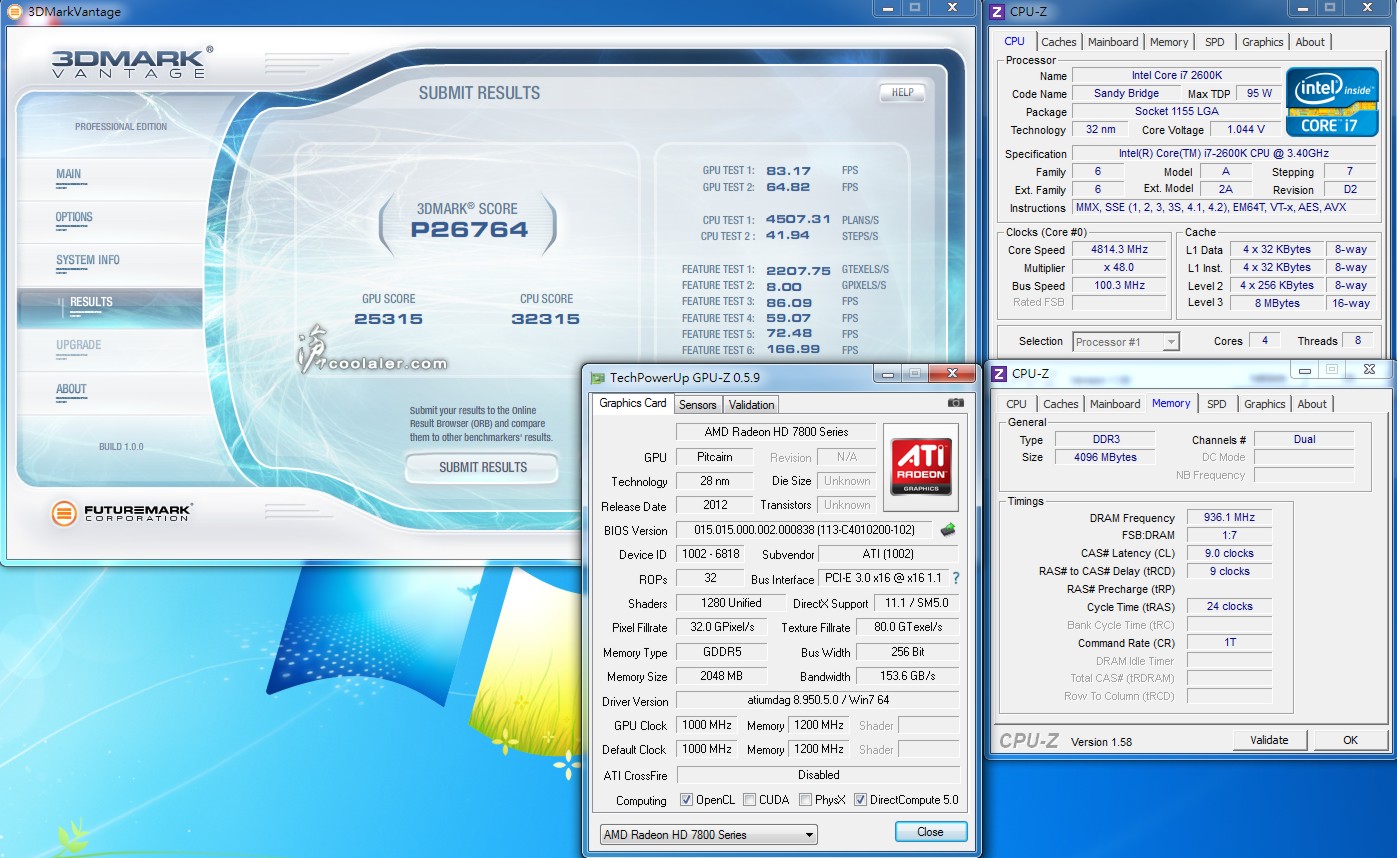This screenshot has width=1397, height=858.
Task: Open Mainboard tab in lower CPU-Z window
Action: tap(1115, 404)
